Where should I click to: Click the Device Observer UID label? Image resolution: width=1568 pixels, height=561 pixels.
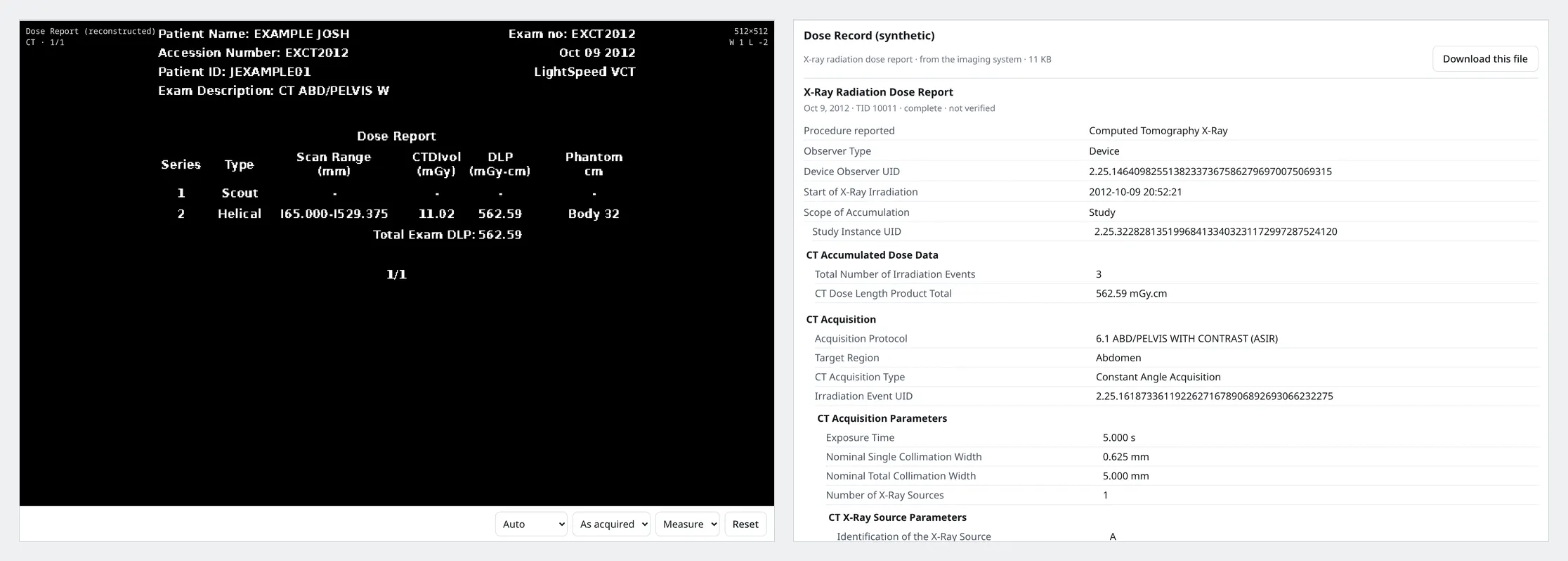pyautogui.click(x=851, y=172)
